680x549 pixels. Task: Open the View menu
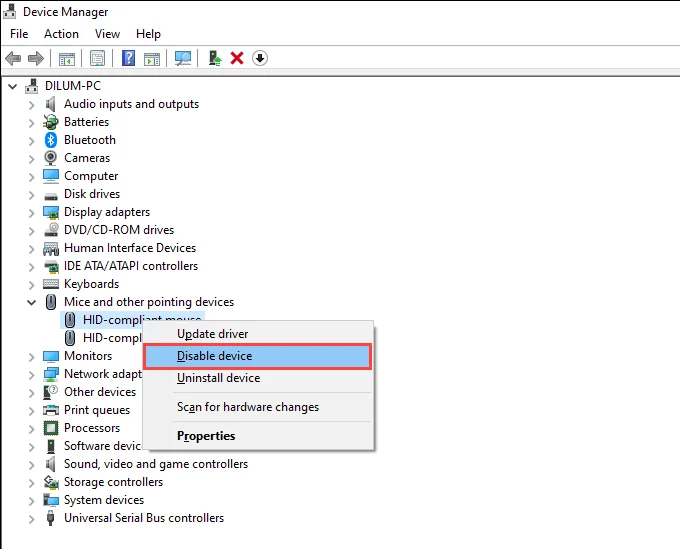pos(107,34)
